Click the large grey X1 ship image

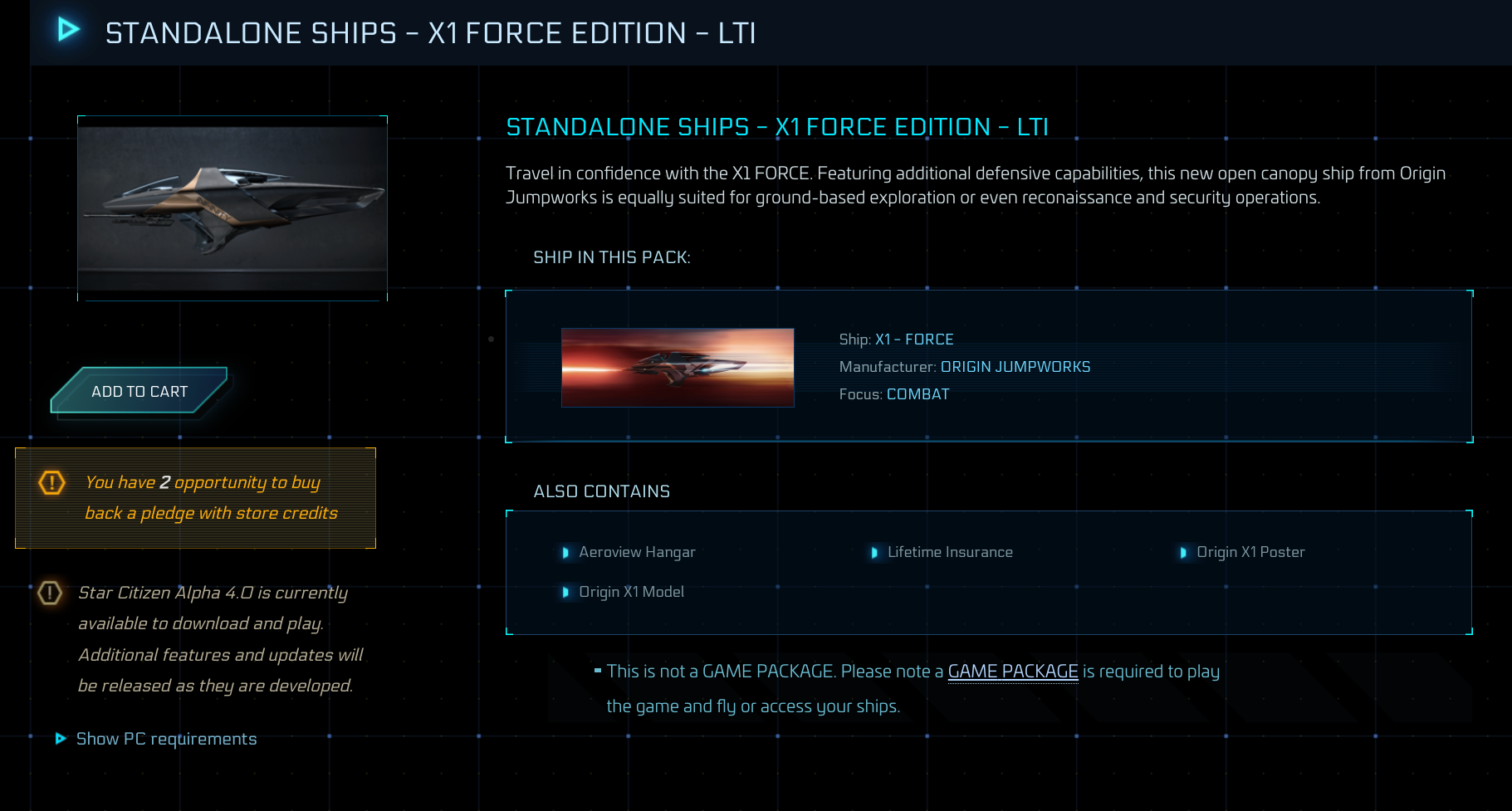click(x=232, y=208)
